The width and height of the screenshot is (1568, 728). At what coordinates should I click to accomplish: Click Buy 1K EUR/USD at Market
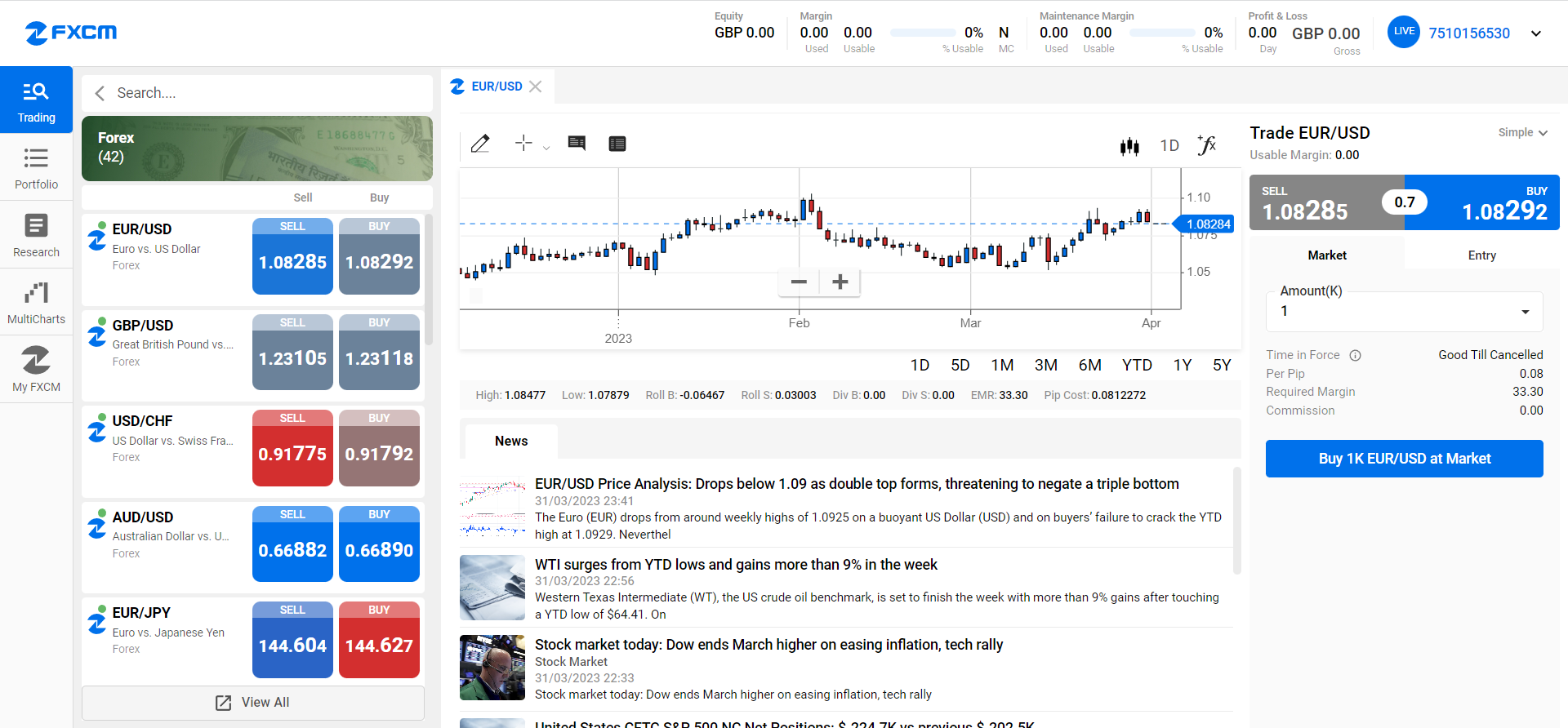[x=1404, y=459]
